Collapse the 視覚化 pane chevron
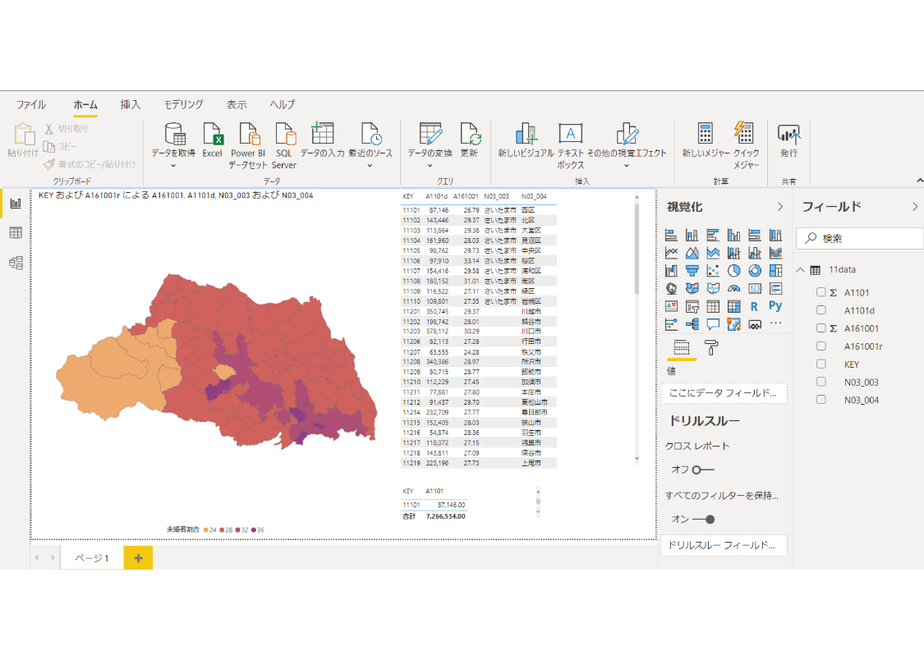Image resolution: width=924 pixels, height=660 pixels. pos(780,207)
